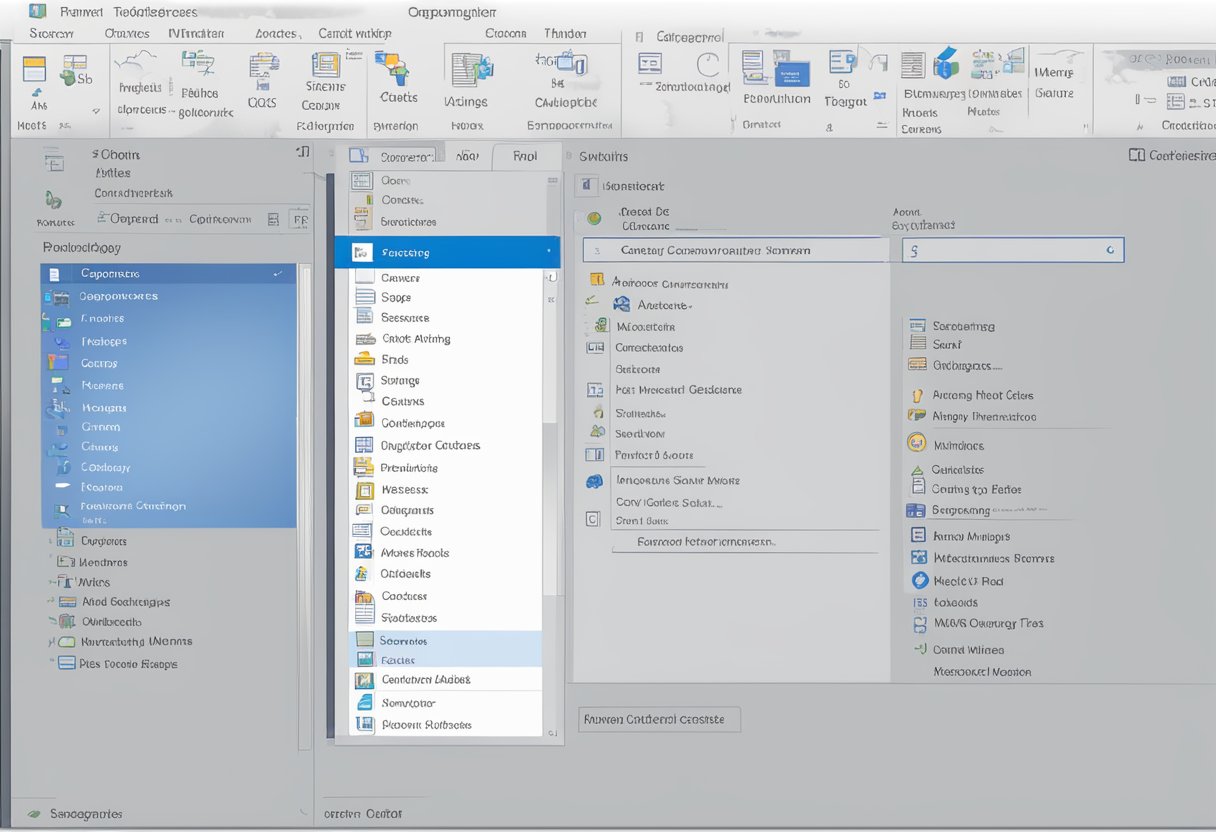The image size is (1216, 832).
Task: Click the blue screen icon above Peonrulnuon in ribbon
Action: [791, 72]
